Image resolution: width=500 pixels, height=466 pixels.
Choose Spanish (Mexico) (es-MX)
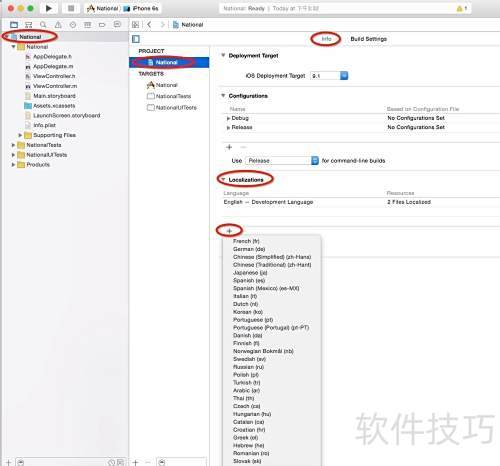[266, 288]
